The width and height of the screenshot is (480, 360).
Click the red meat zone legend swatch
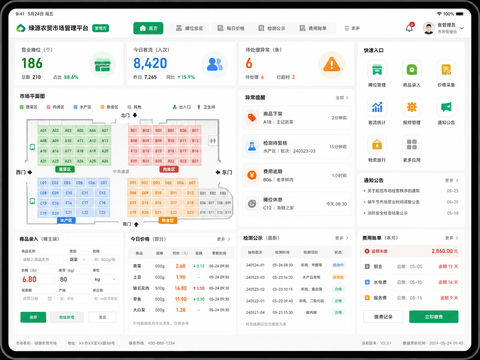tap(48, 107)
